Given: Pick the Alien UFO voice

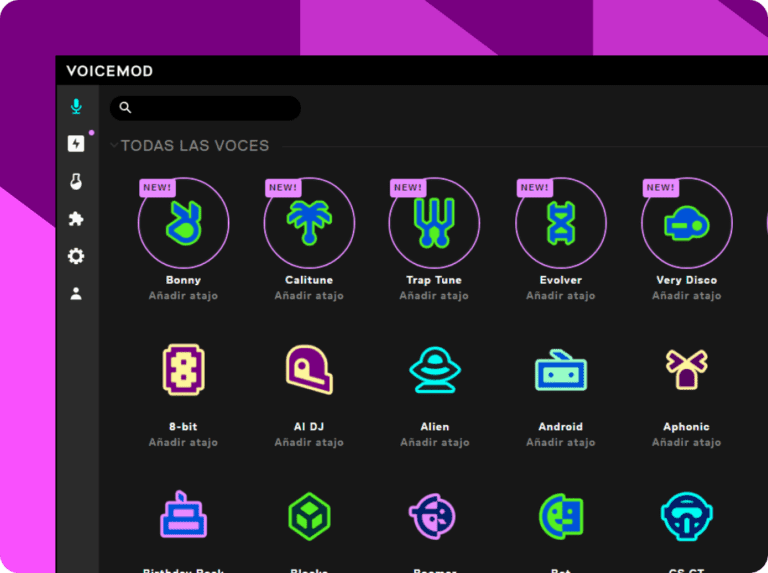Looking at the screenshot, I should (x=434, y=370).
